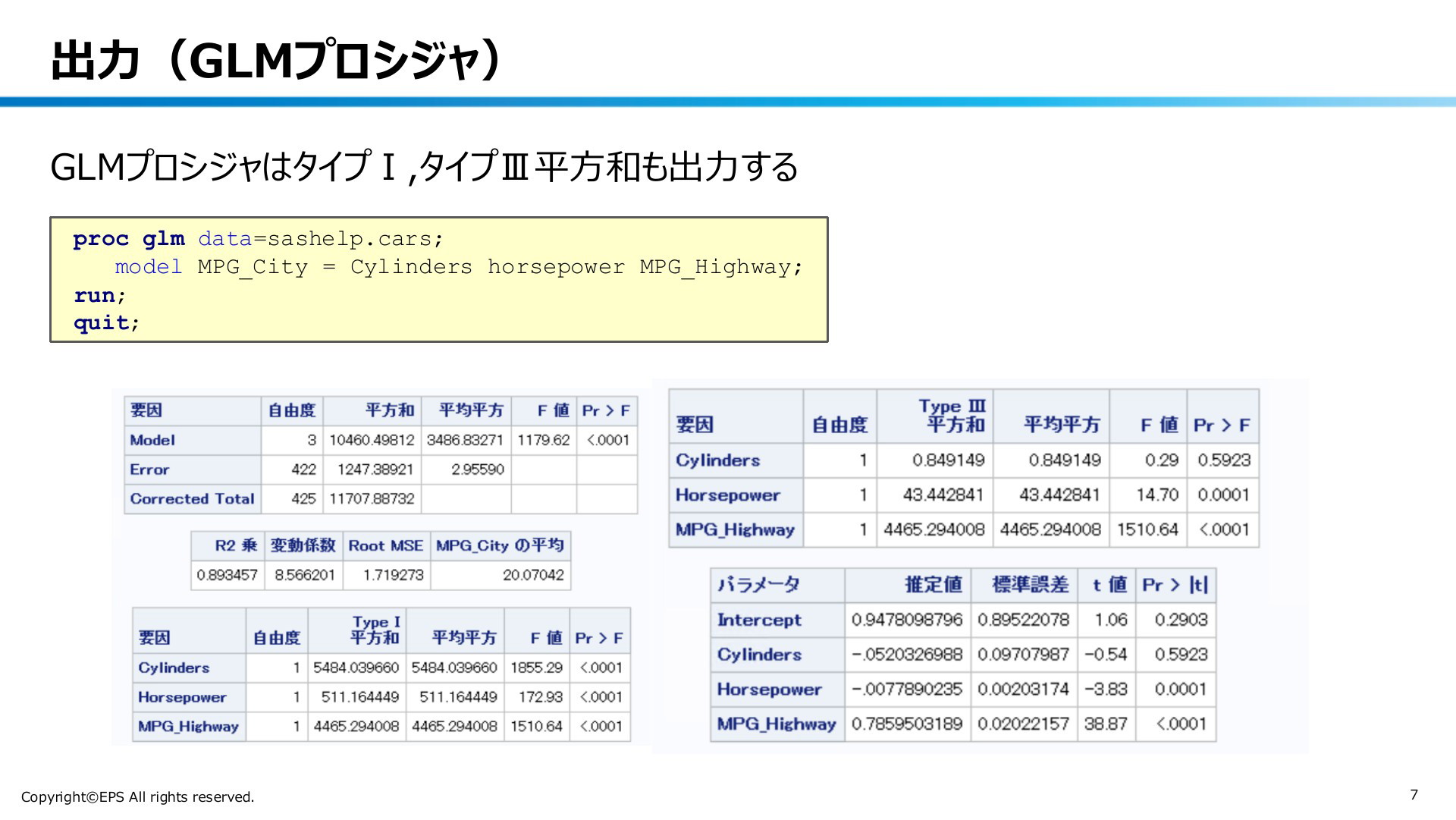This screenshot has height=820, width=1456.
Task: Click the R-square value 0.893457
Action: click(x=227, y=575)
